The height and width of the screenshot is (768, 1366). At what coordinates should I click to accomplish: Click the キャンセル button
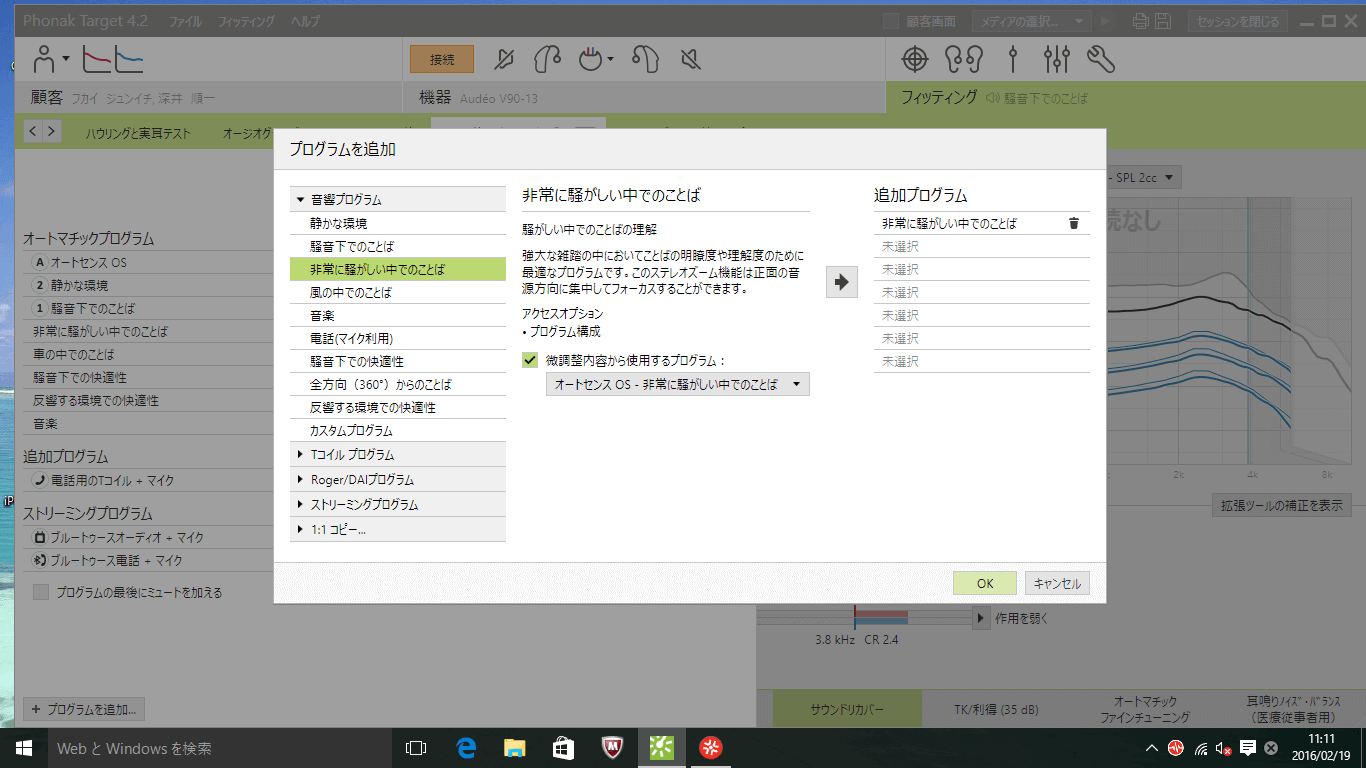[1057, 584]
